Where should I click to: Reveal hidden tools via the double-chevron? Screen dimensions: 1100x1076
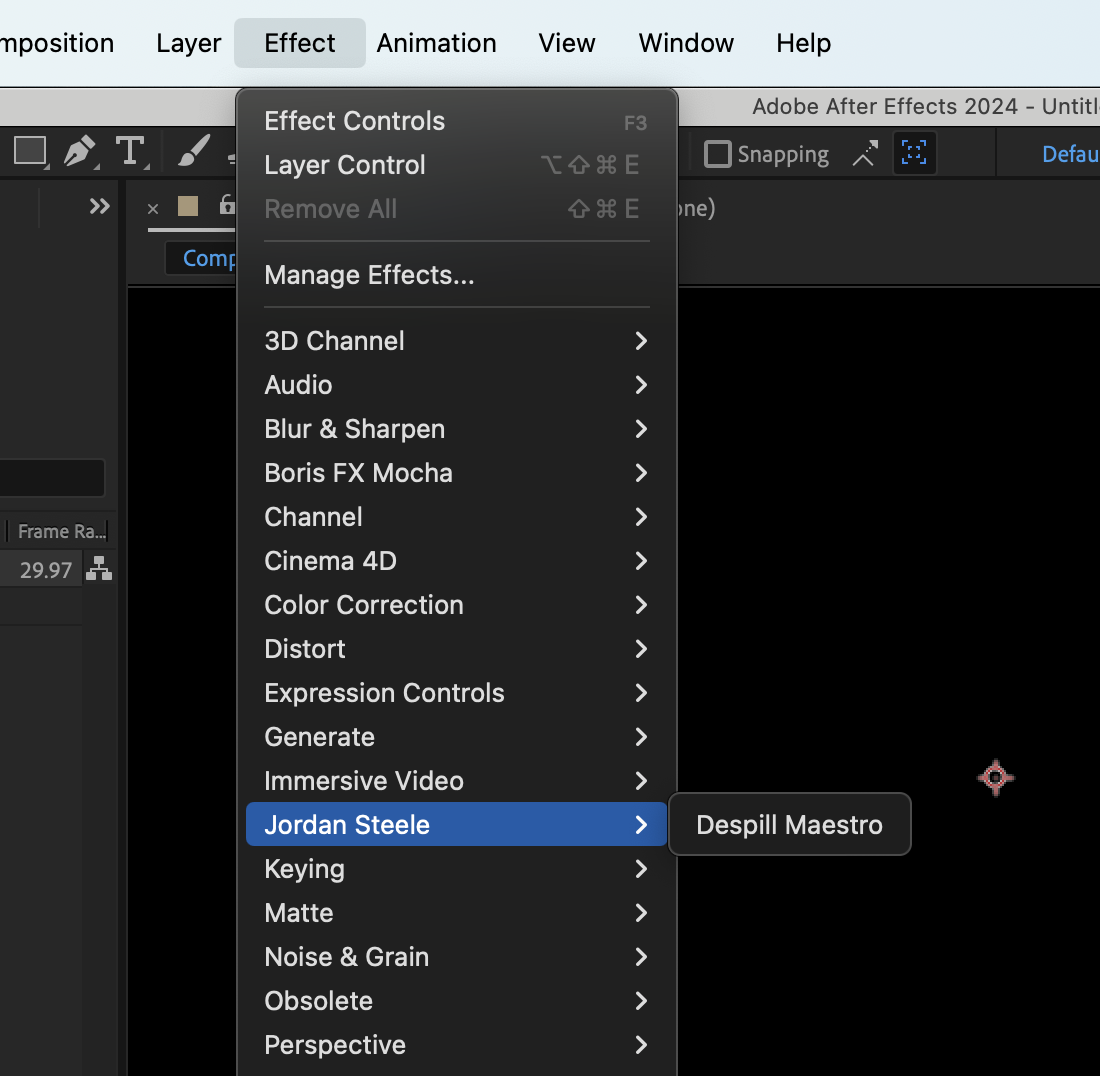pyautogui.click(x=99, y=206)
